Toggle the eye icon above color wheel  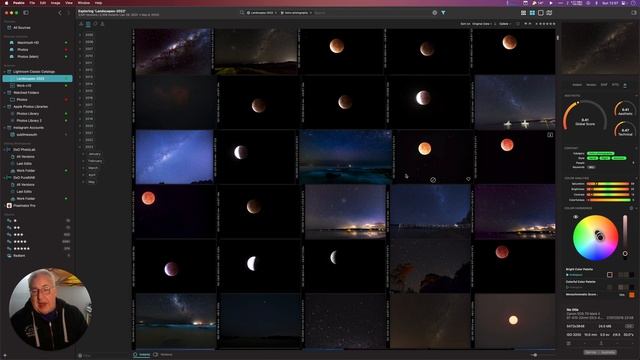tap(576, 217)
